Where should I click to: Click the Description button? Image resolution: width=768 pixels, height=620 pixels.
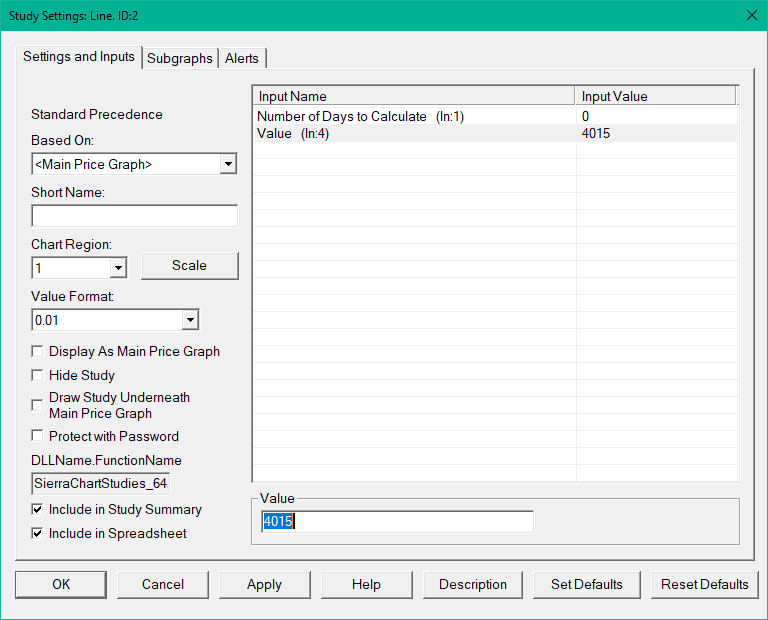(x=473, y=584)
